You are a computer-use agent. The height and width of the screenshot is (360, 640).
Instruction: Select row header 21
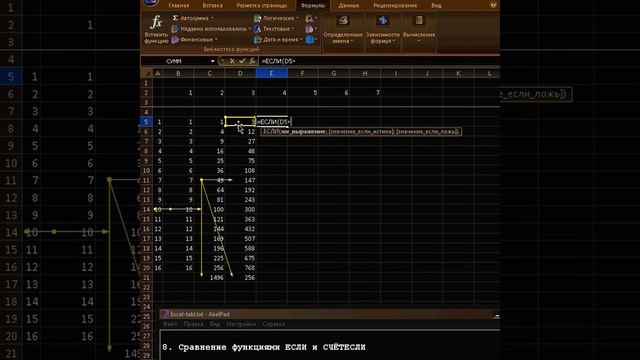click(146, 278)
